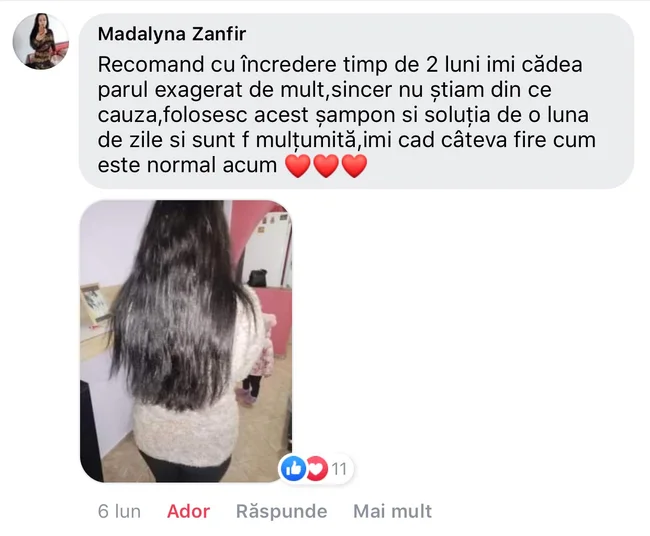Click the last red heart emoji
The width and height of the screenshot is (650, 536).
point(354,166)
